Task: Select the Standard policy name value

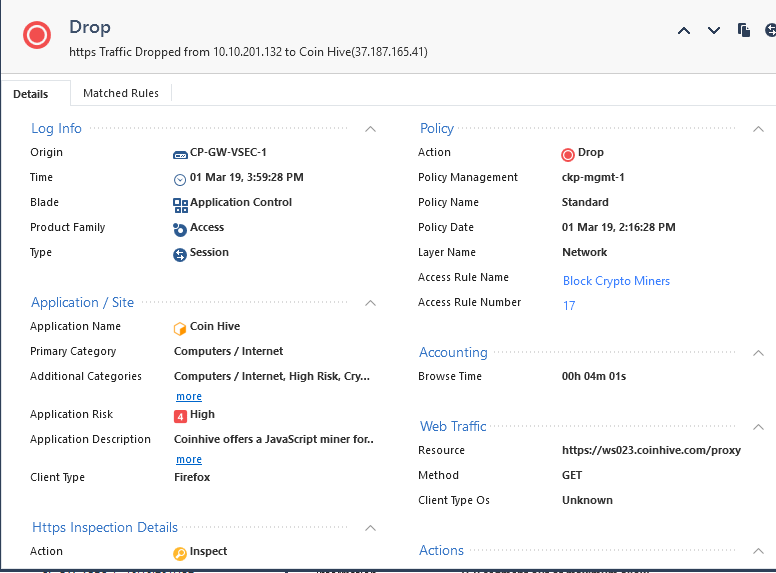Action: 585,202
